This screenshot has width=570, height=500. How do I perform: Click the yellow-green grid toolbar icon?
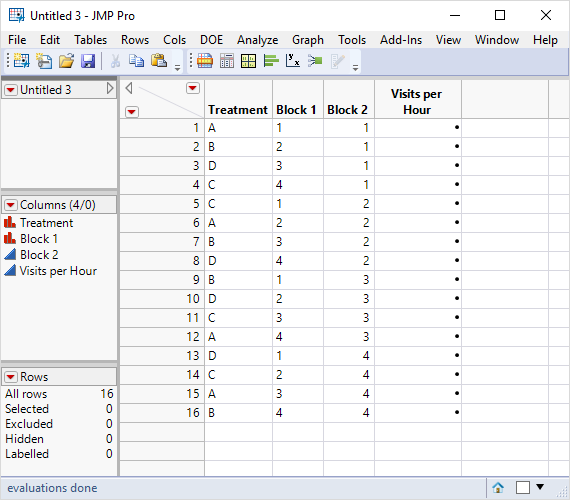pos(249,61)
